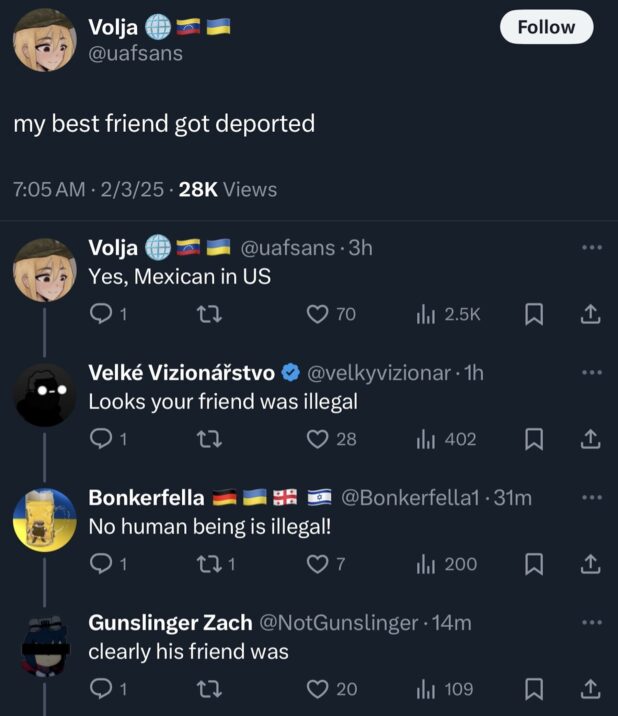Share Volja's "Yes, Mexican in US" reply
This screenshot has width=618, height=716.
[590, 314]
